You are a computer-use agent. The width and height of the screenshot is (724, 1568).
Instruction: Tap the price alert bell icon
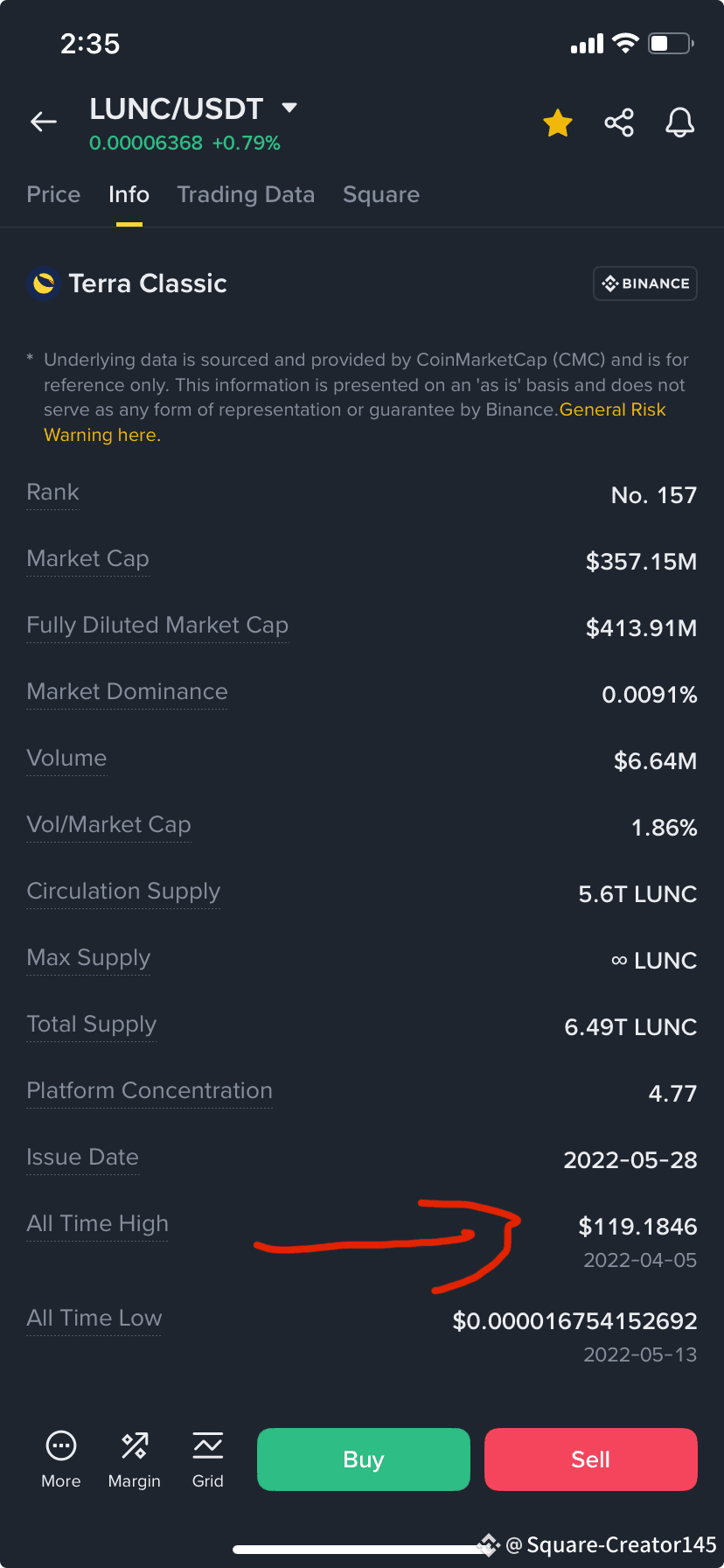[680, 122]
